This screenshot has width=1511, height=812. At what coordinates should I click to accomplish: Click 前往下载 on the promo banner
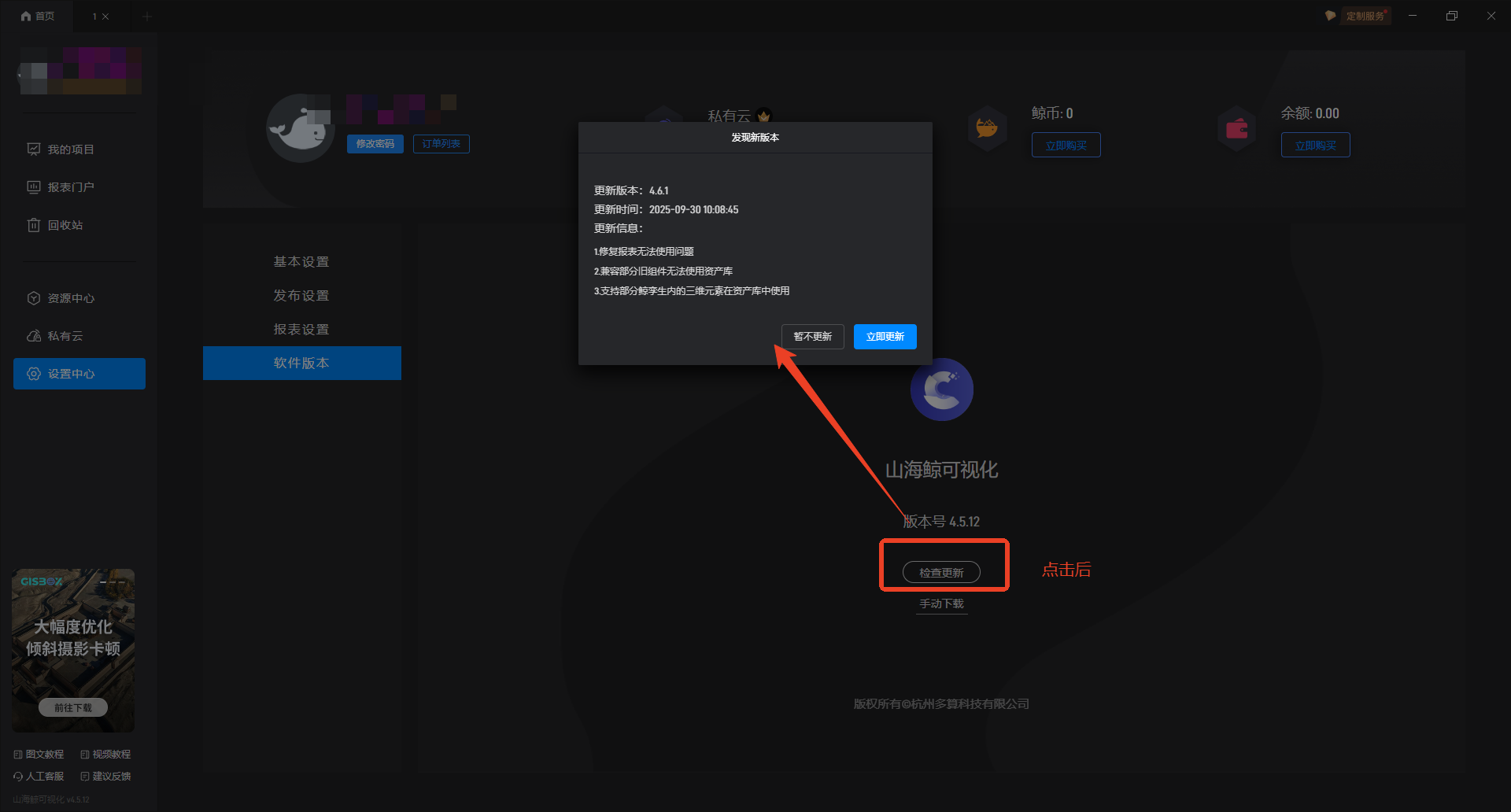73,707
